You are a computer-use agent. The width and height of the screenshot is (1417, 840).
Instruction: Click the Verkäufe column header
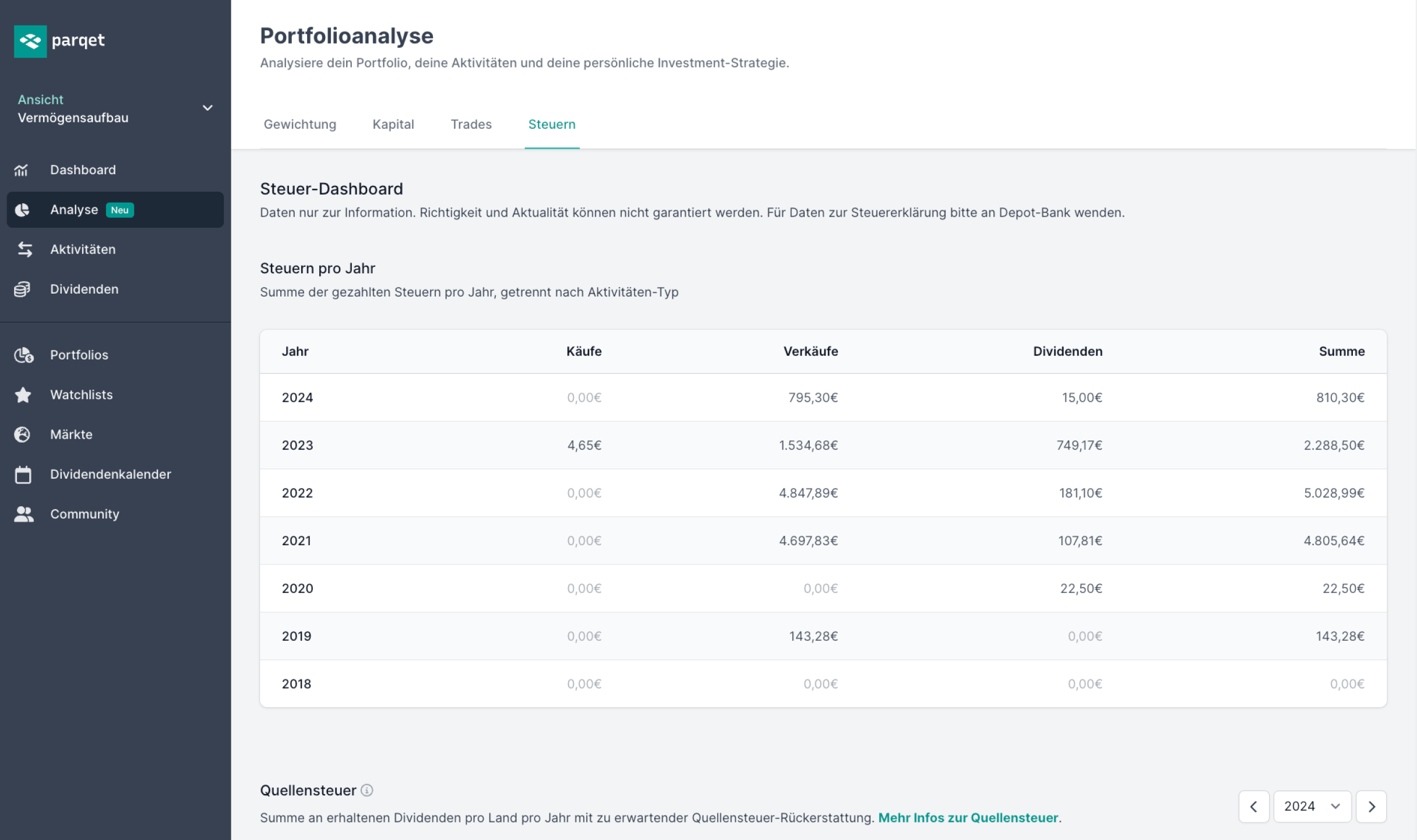pyautogui.click(x=810, y=351)
